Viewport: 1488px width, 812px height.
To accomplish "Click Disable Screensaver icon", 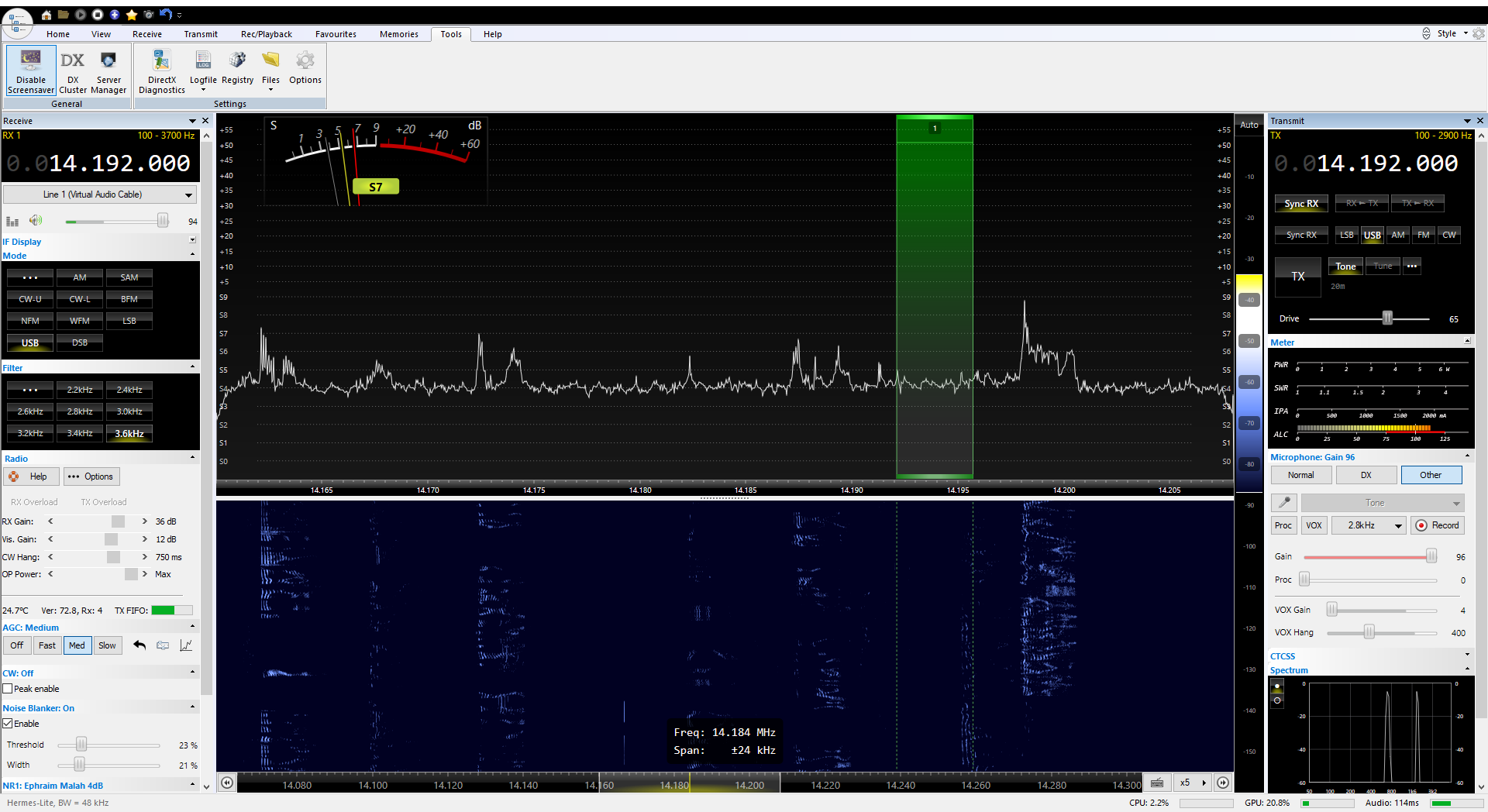I will pos(31,71).
